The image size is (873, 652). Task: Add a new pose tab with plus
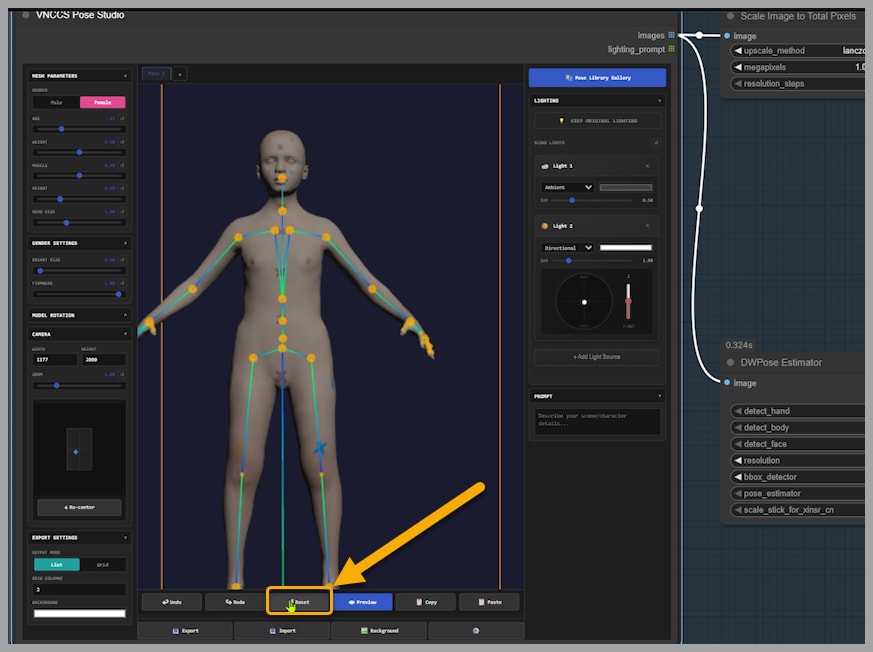point(180,74)
